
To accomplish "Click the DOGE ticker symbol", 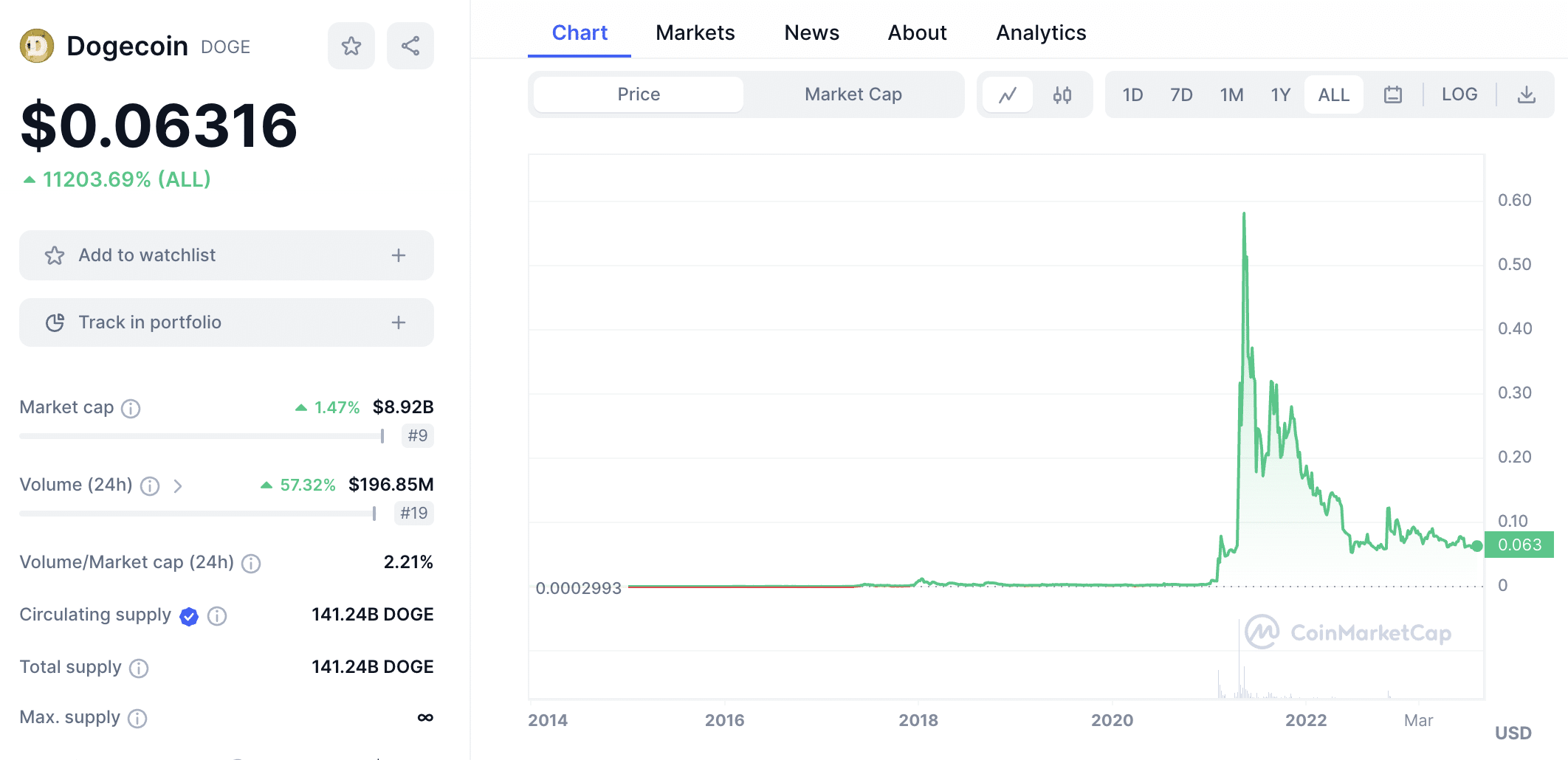I will click(x=225, y=46).
